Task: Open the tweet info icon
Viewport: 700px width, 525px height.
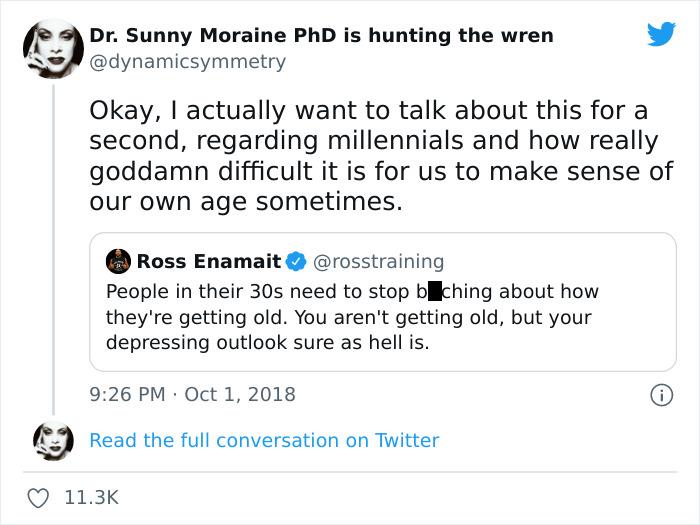Action: [661, 395]
